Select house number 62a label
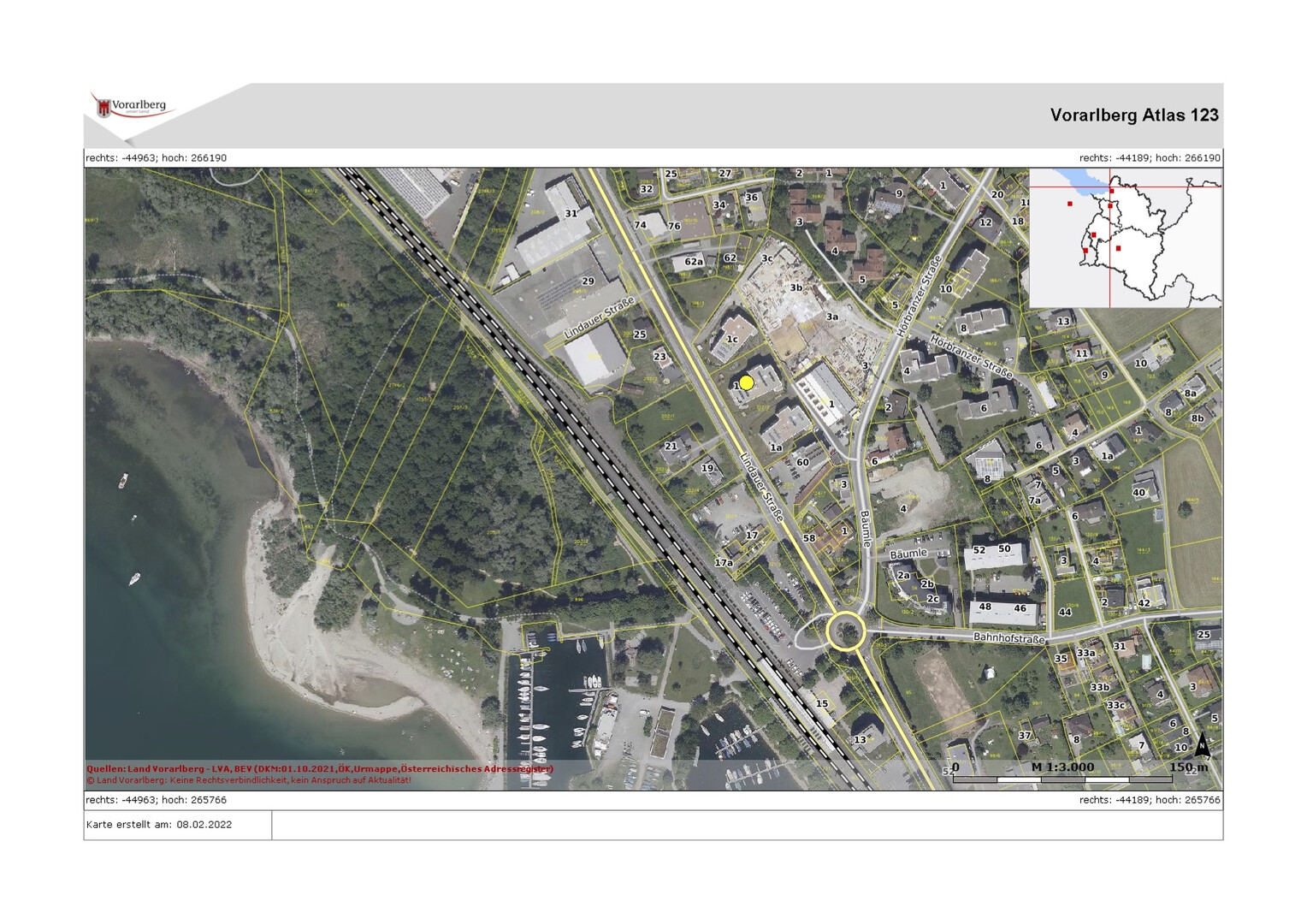1307x924 pixels. 694,262
